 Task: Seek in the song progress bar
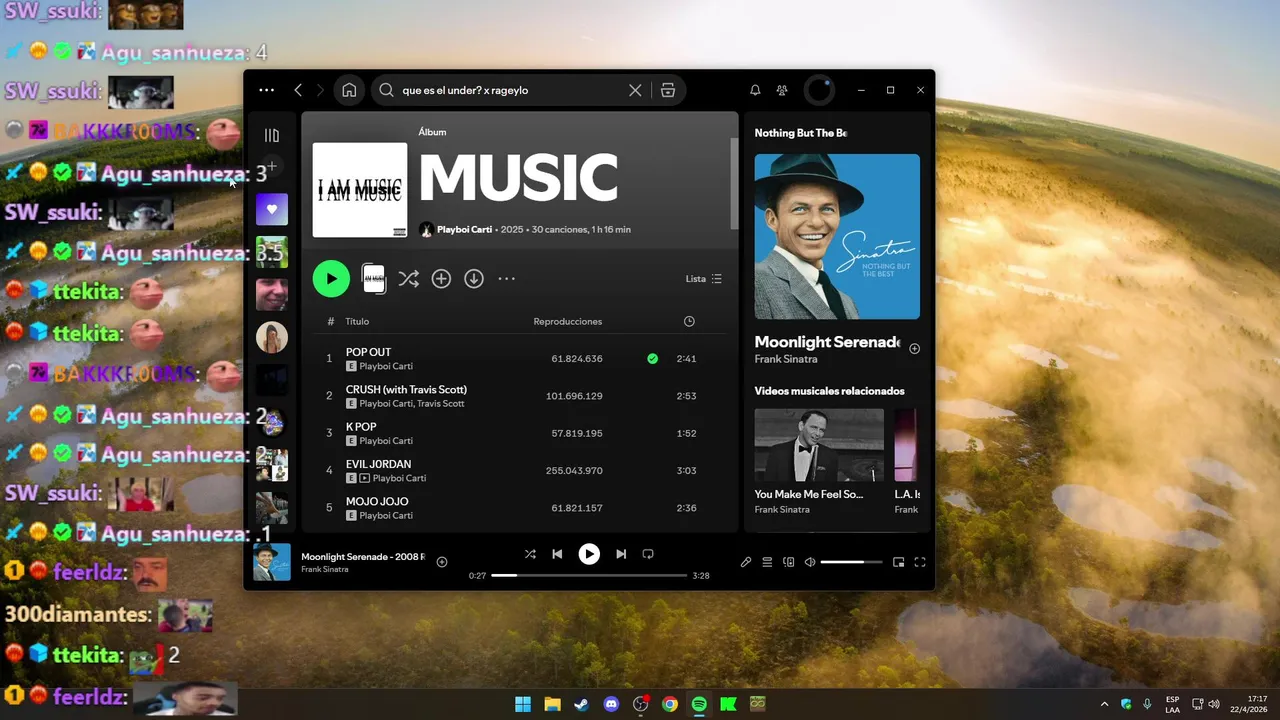589,576
